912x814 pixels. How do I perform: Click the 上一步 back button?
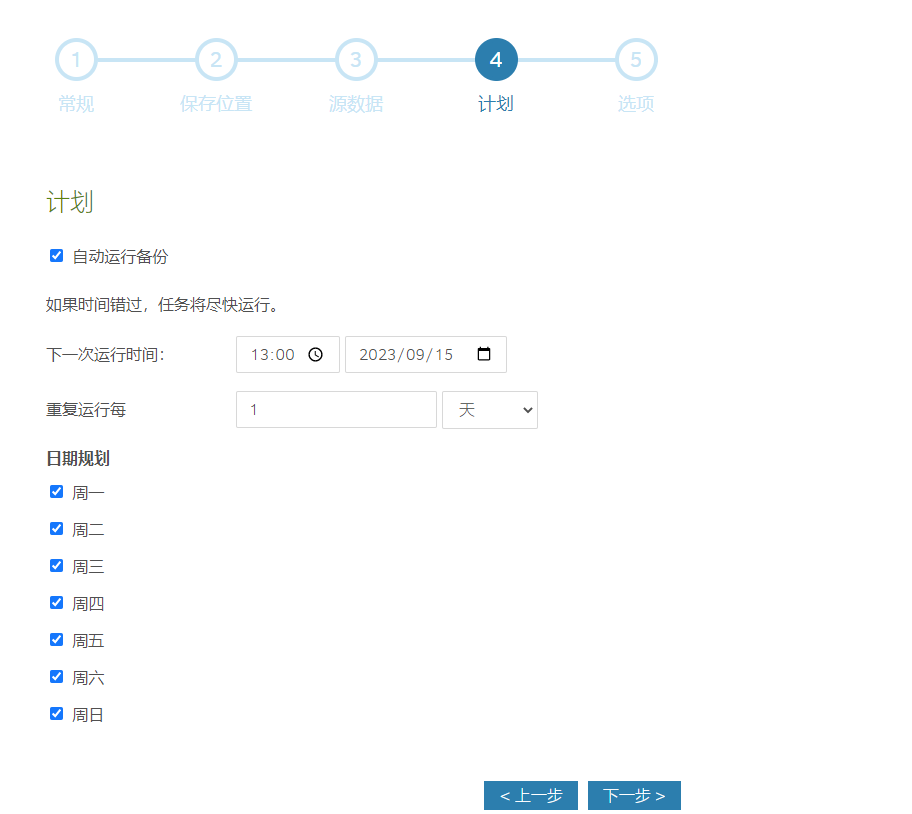(x=531, y=796)
